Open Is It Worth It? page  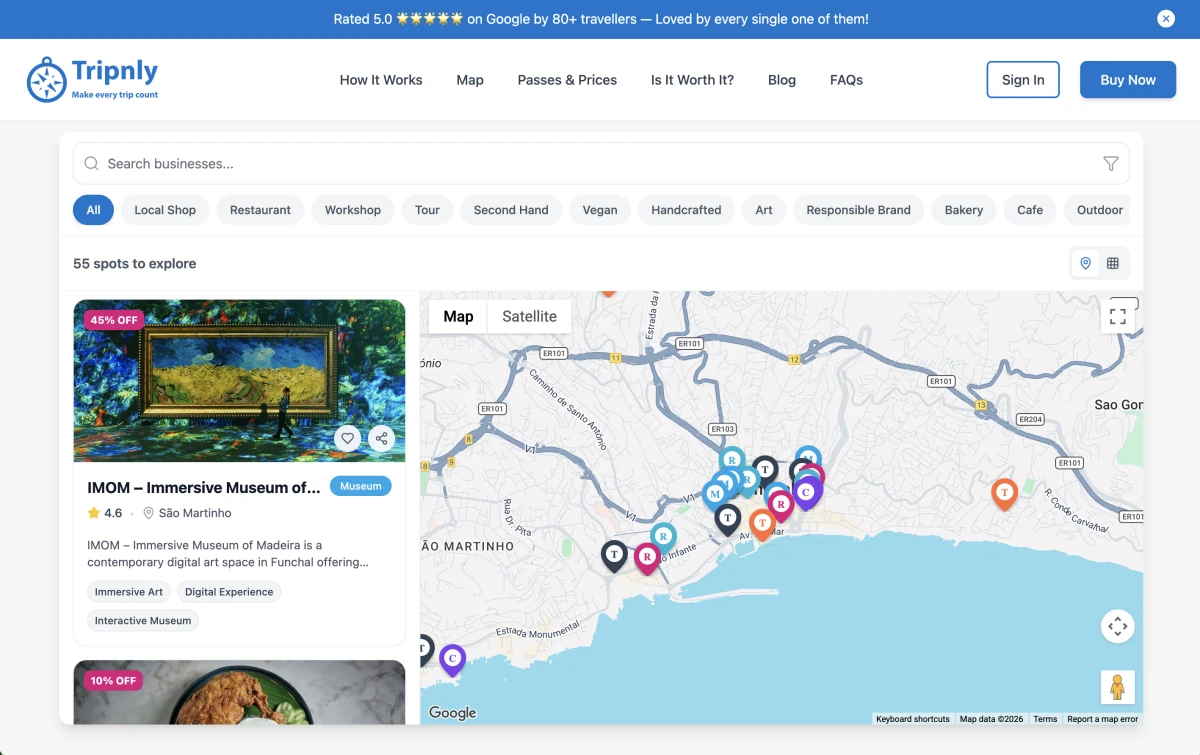[x=692, y=80]
